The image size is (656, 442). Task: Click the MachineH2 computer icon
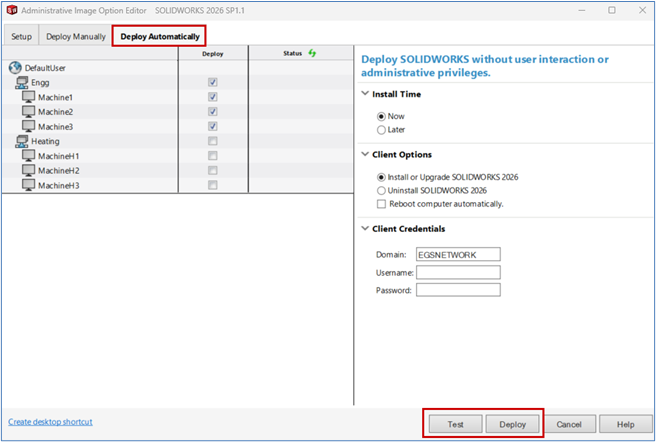[x=28, y=170]
